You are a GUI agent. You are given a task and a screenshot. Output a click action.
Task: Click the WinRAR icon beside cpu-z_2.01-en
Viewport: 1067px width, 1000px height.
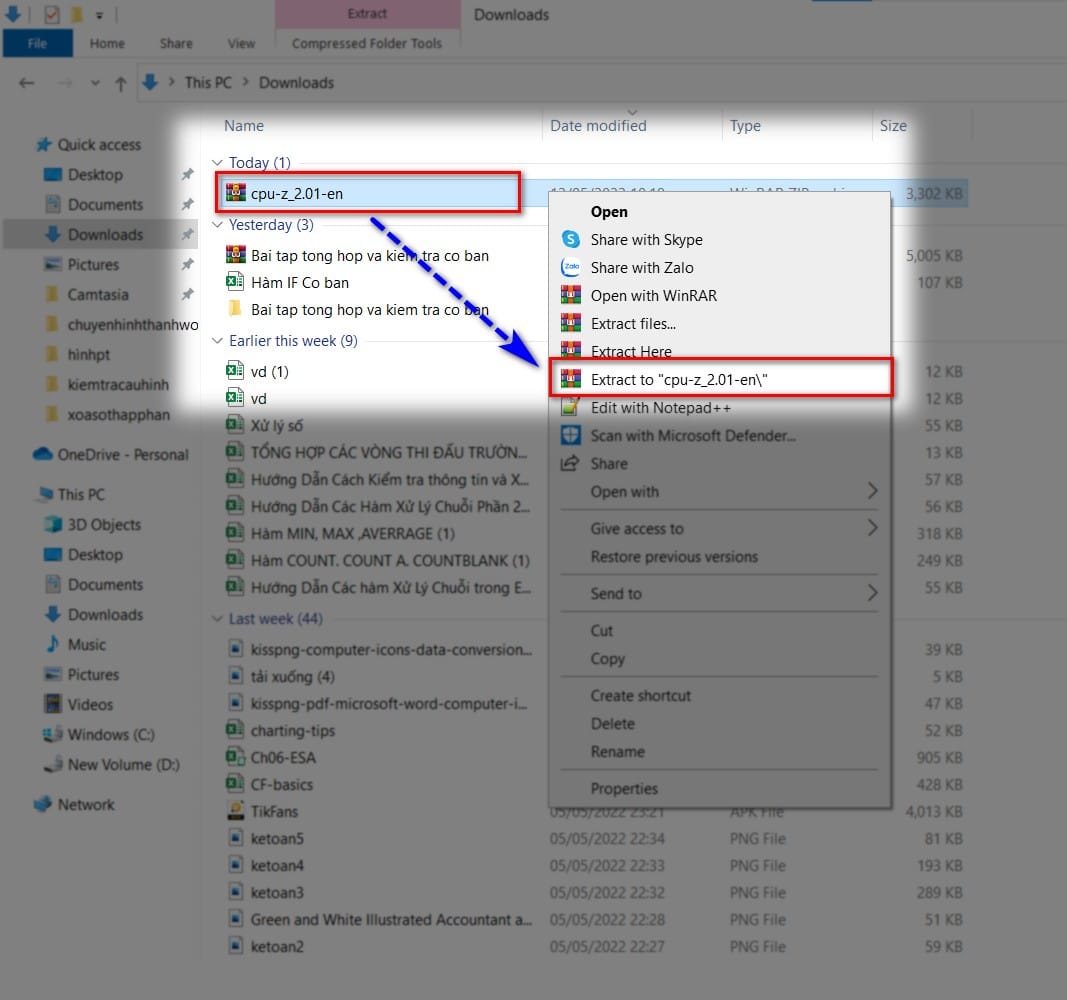click(235, 193)
